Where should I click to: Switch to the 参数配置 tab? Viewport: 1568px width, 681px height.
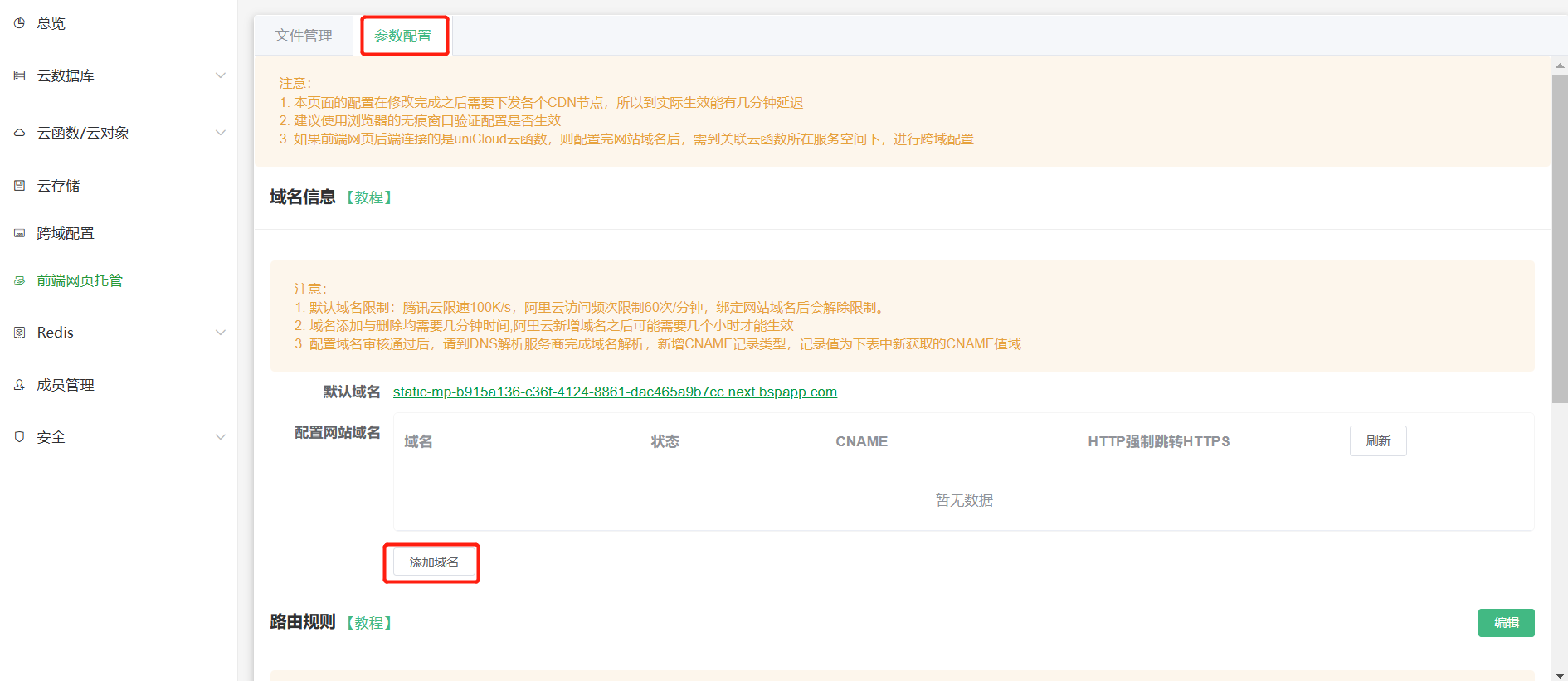(403, 36)
